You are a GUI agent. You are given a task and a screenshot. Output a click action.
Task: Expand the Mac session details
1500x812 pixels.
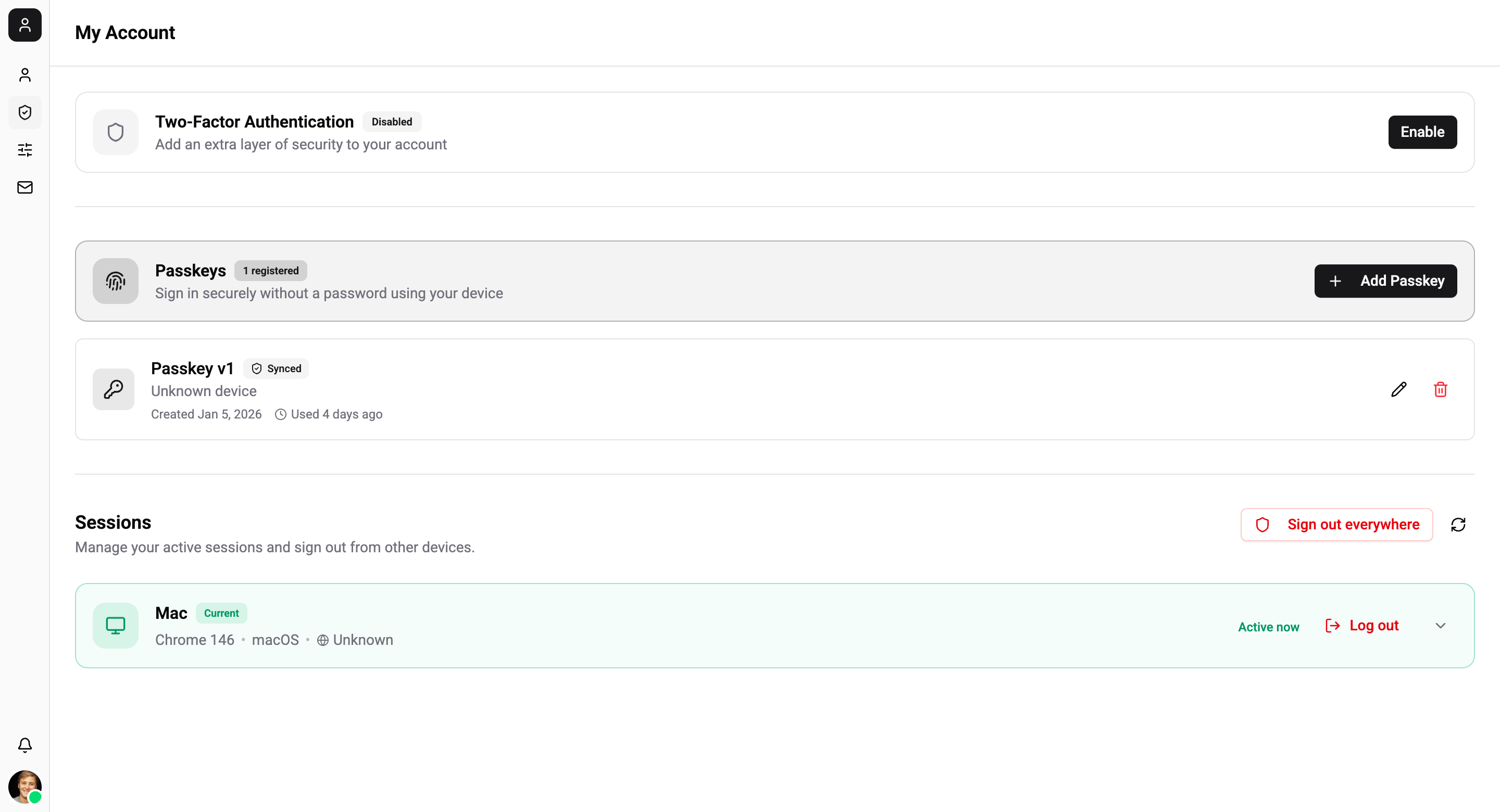tap(1440, 626)
